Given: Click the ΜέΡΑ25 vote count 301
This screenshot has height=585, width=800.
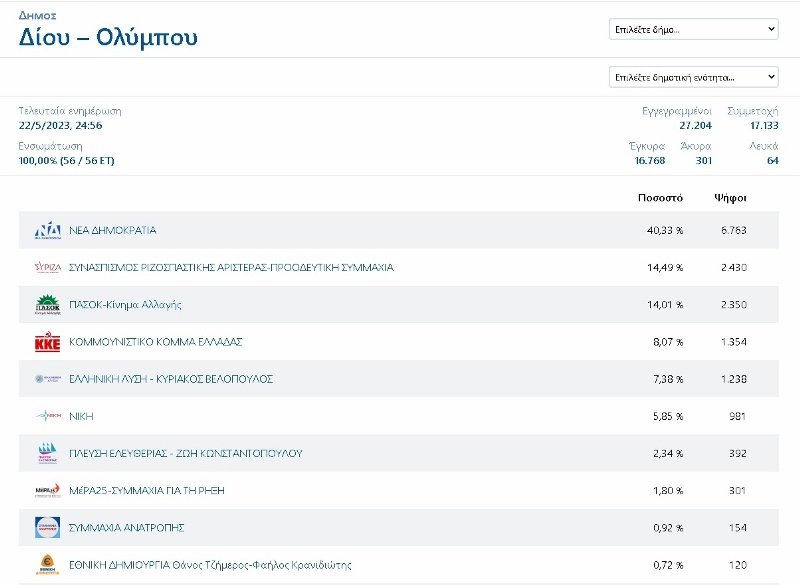Looking at the screenshot, I should tap(738, 491).
